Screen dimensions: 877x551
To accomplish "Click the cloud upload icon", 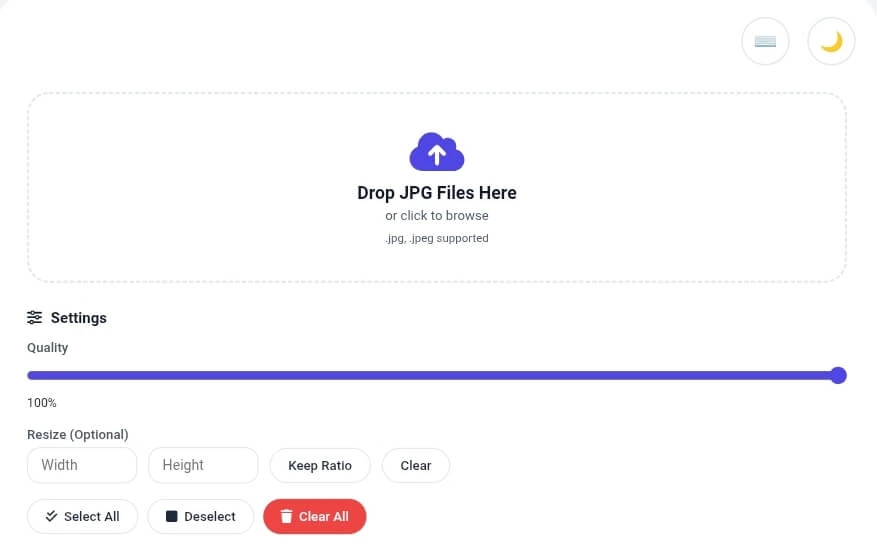I will click(x=437, y=152).
